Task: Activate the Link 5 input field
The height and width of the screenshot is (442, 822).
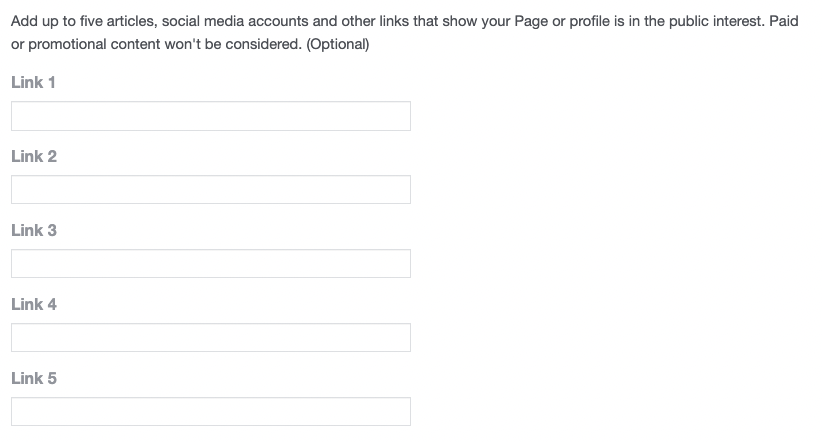Action: click(x=211, y=411)
